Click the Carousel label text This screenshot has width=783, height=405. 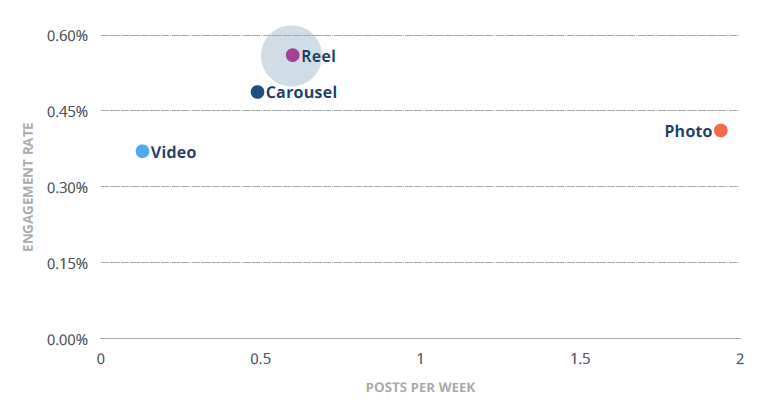(x=302, y=92)
